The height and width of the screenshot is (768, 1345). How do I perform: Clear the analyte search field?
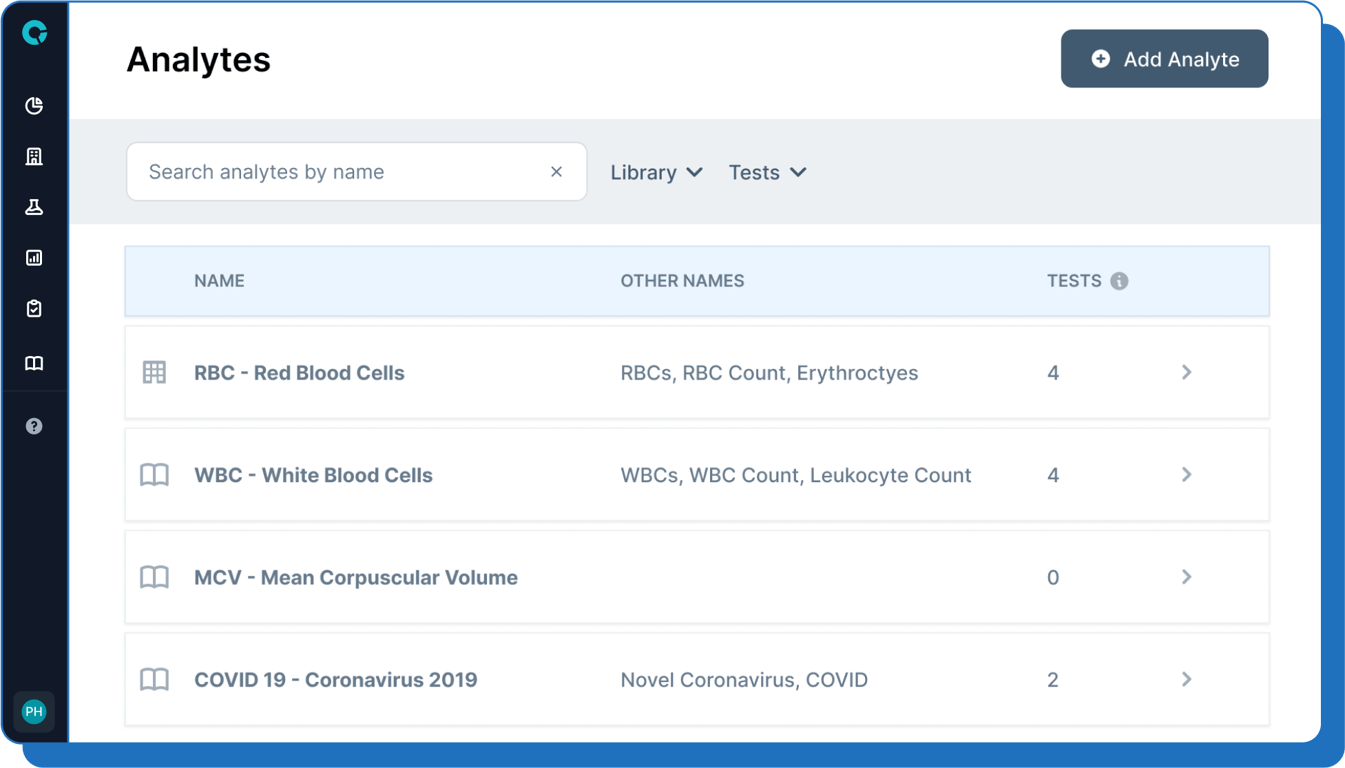[x=556, y=172]
